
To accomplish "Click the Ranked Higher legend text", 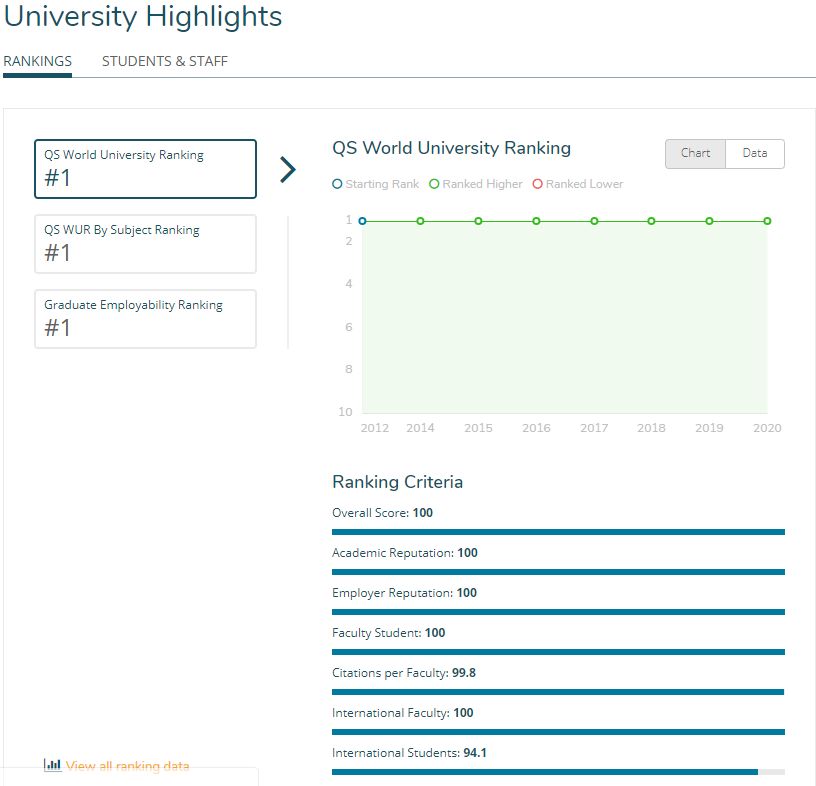I will (x=482, y=184).
